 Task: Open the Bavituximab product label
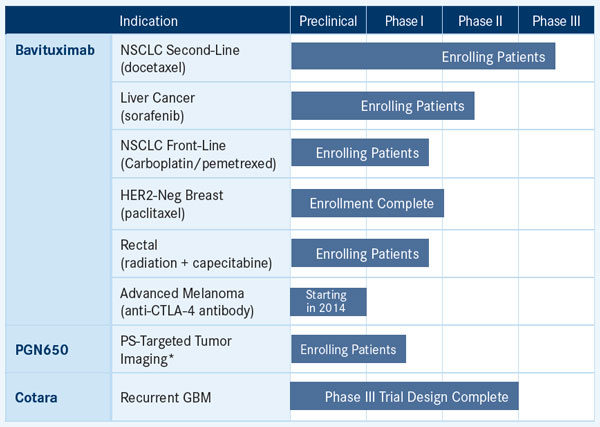[x=55, y=50]
